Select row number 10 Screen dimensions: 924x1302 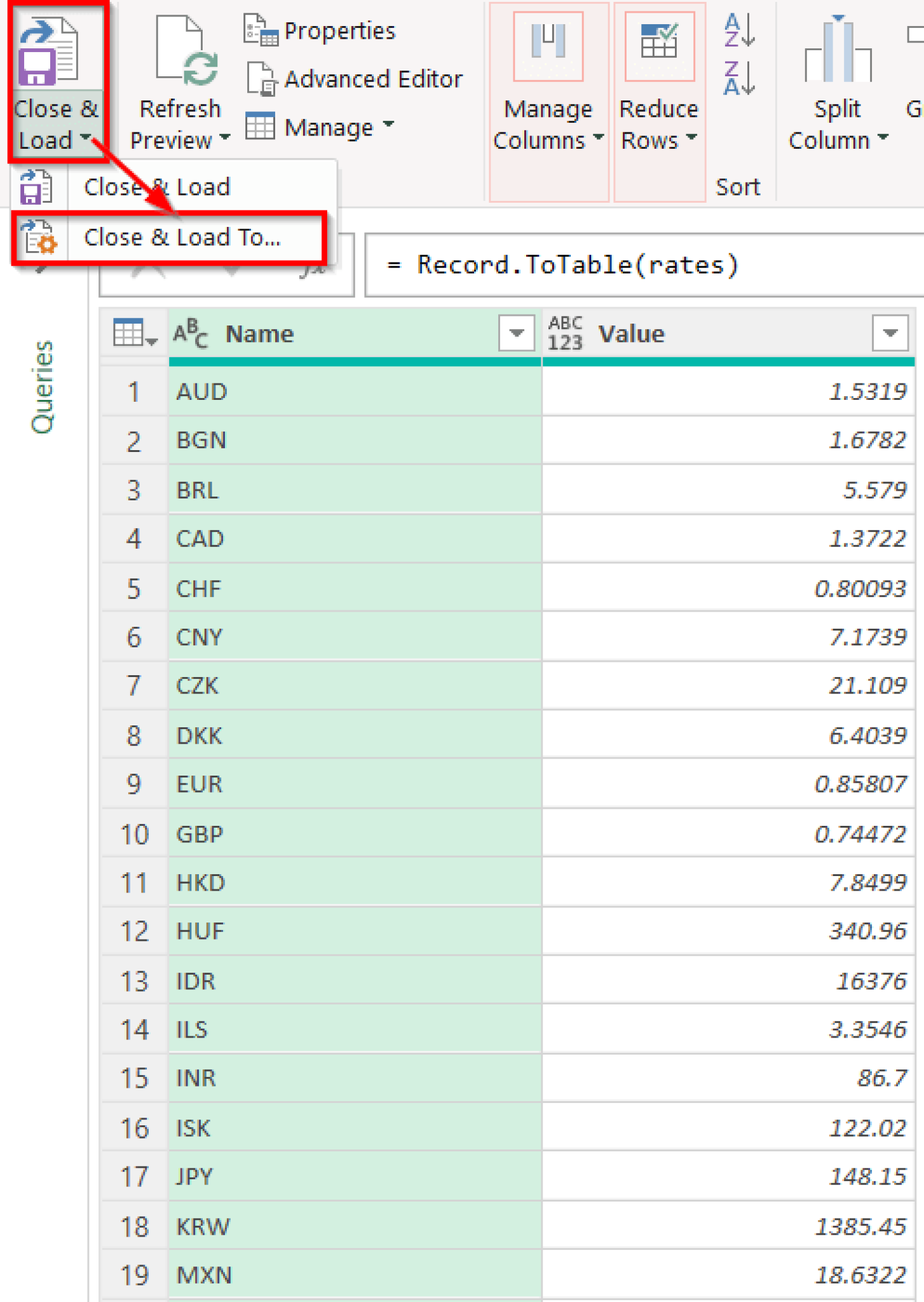(x=135, y=834)
